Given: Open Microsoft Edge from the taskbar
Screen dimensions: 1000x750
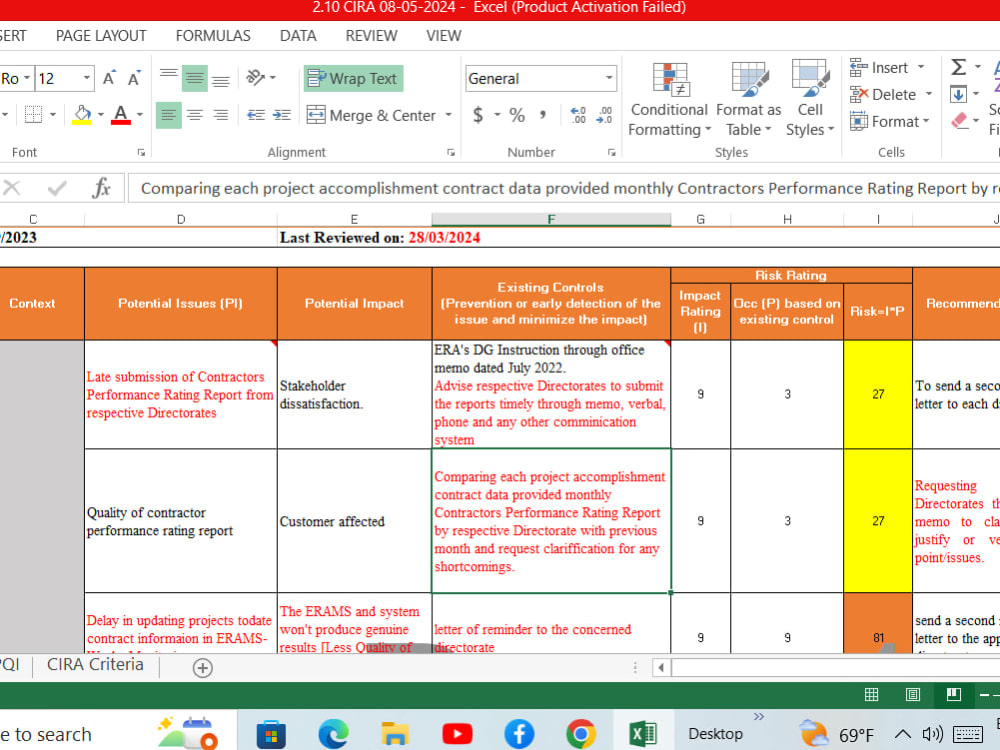Looking at the screenshot, I should pyautogui.click(x=333, y=733).
